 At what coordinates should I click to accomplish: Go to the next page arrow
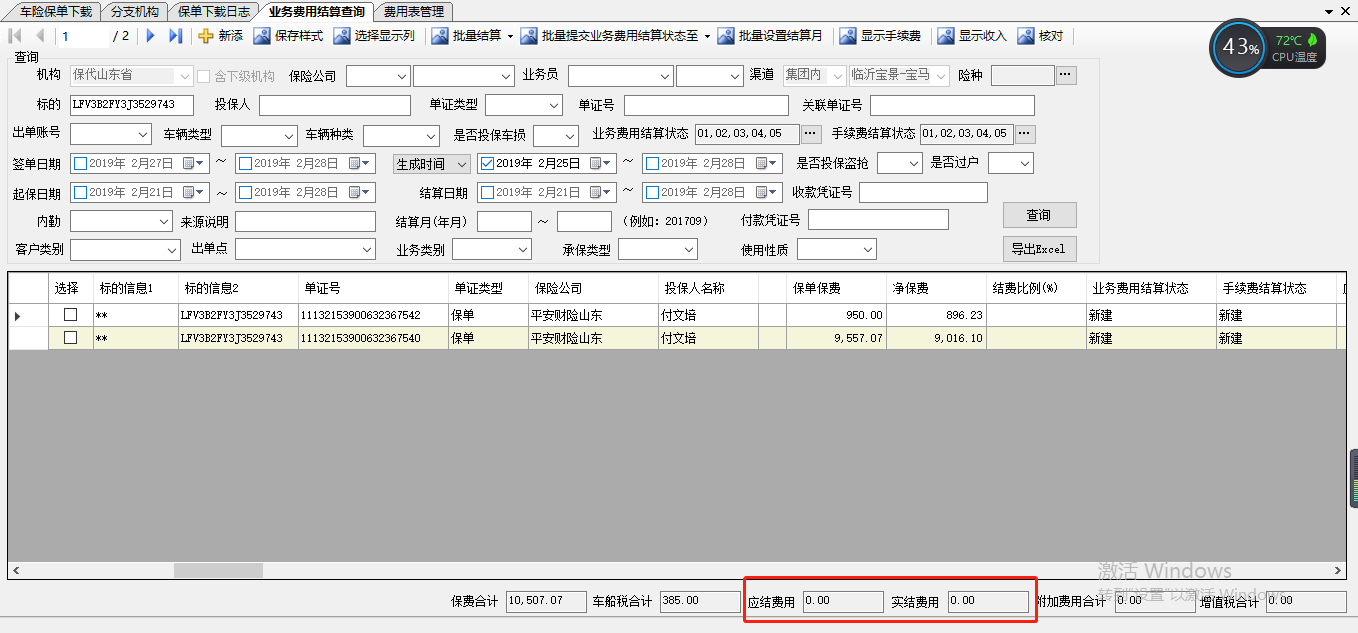[x=151, y=36]
